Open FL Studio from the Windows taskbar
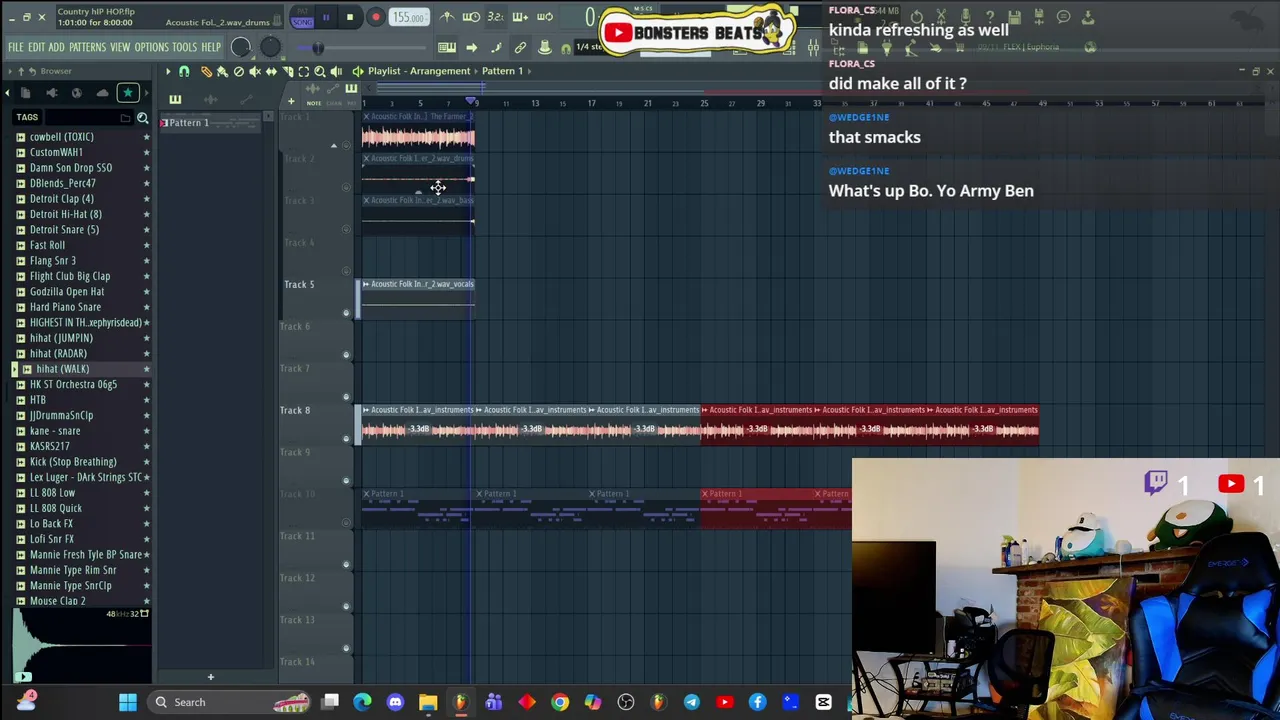The height and width of the screenshot is (720, 1280). click(460, 702)
